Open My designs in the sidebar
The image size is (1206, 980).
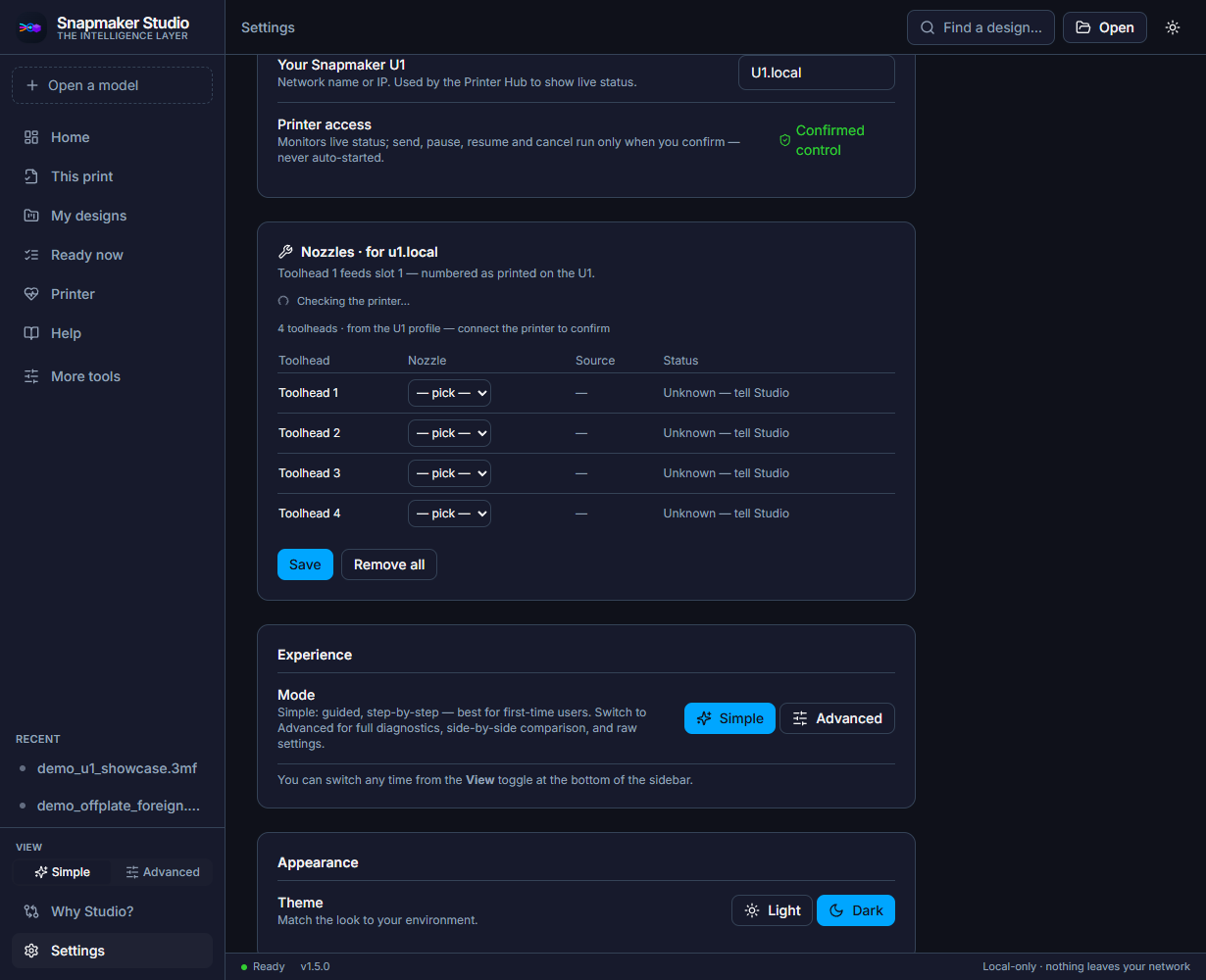coord(112,216)
